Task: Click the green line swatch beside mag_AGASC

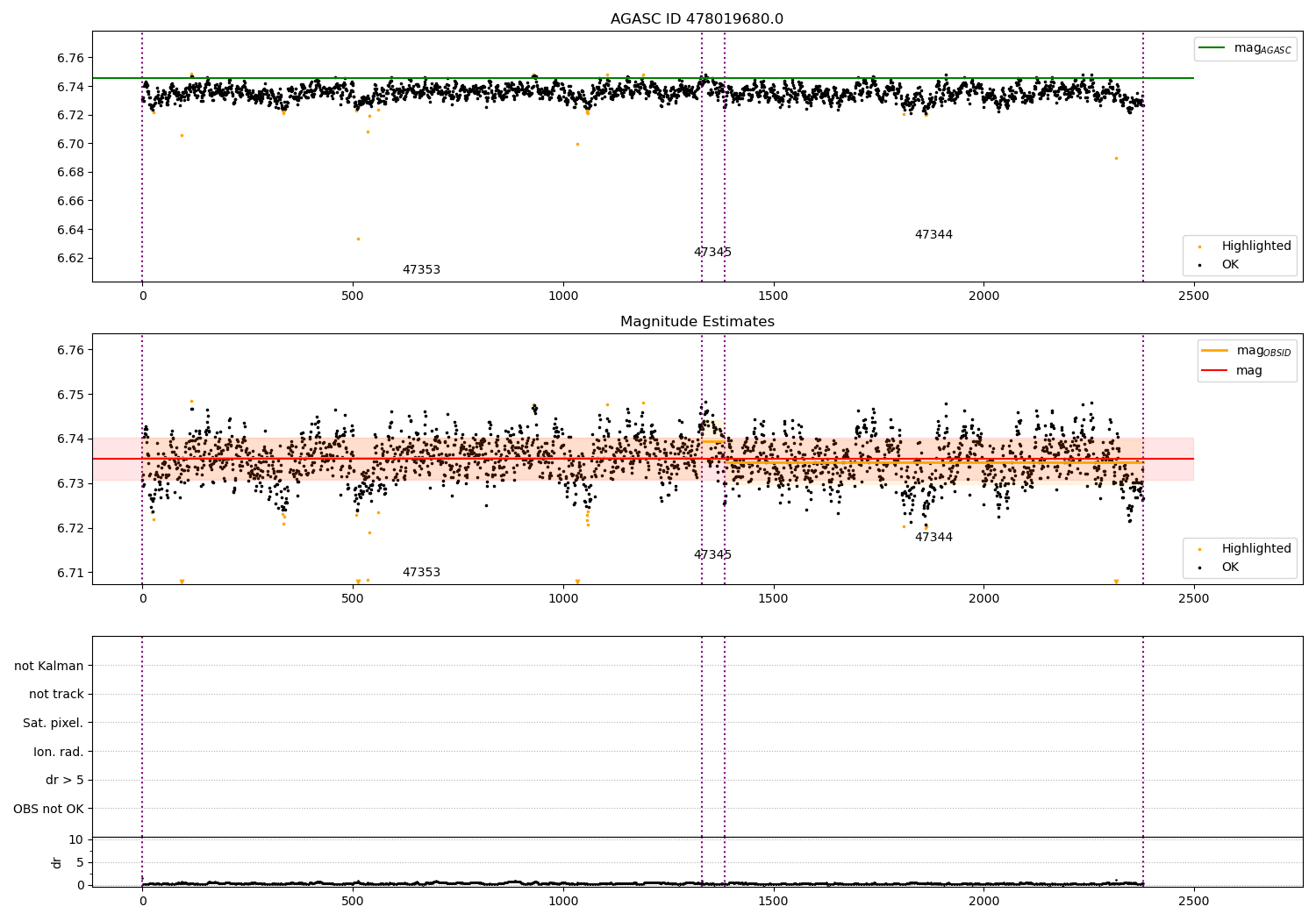Action: coord(1212,48)
